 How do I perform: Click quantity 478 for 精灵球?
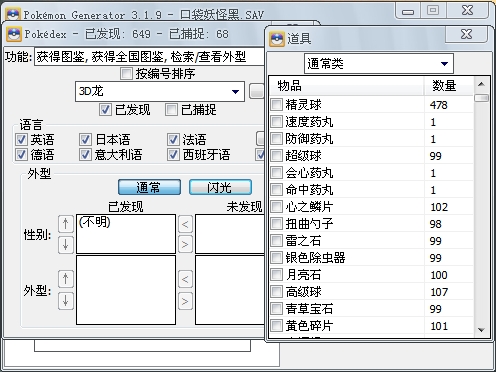tap(439, 105)
